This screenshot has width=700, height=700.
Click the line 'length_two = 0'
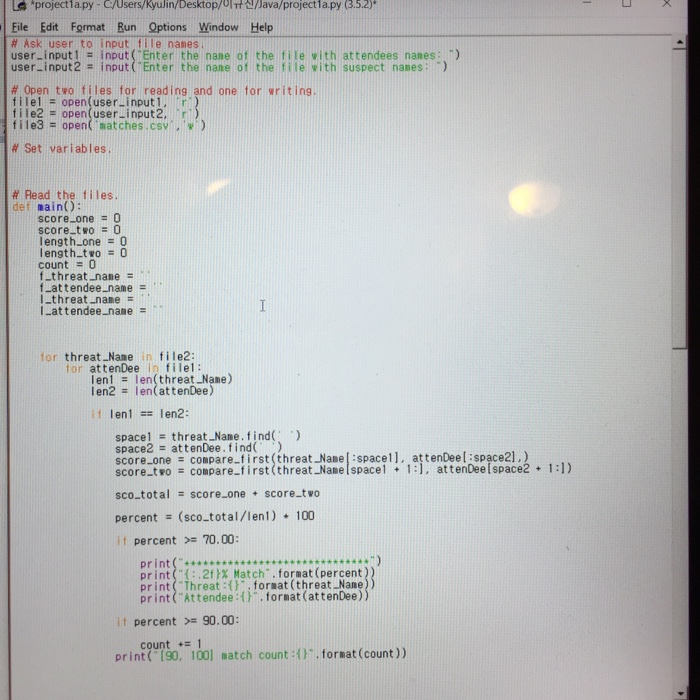click(83, 253)
